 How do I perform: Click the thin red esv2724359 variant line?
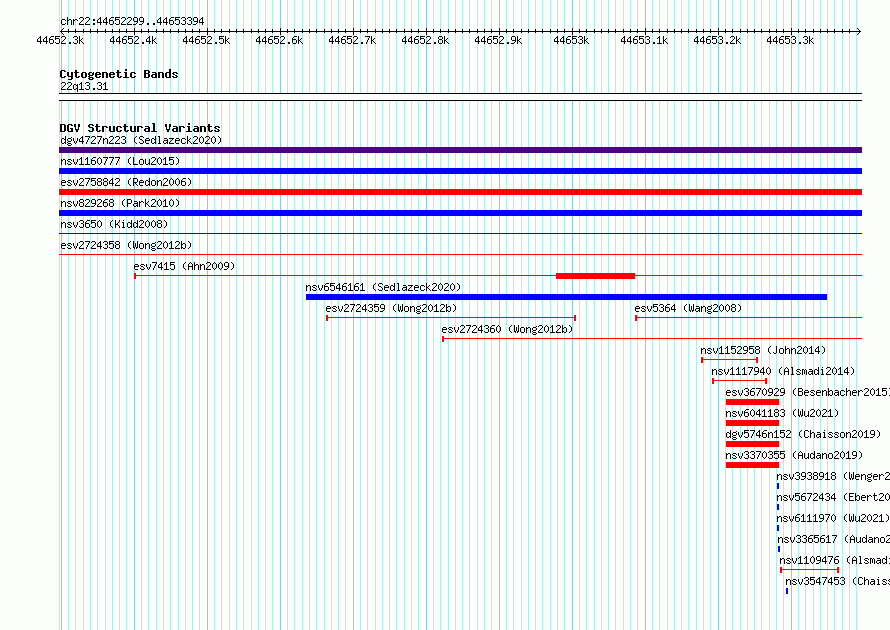click(x=451, y=318)
